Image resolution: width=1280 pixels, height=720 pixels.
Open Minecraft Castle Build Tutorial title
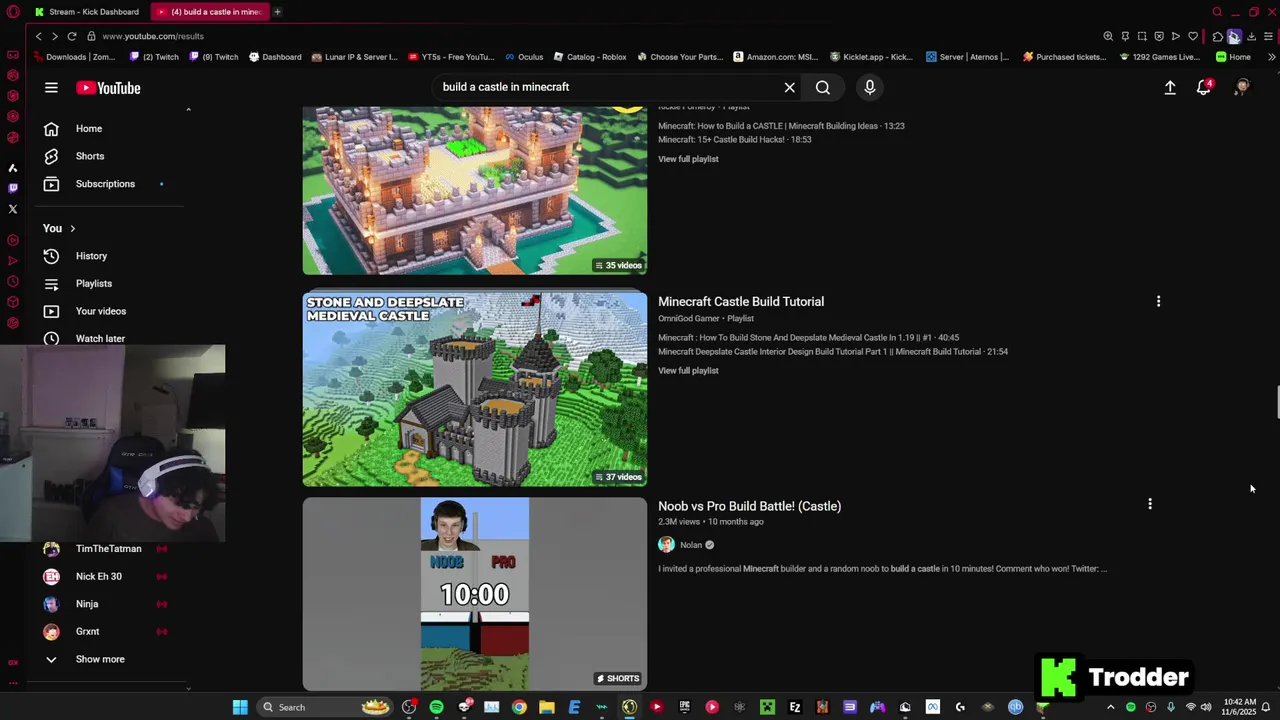point(741,301)
